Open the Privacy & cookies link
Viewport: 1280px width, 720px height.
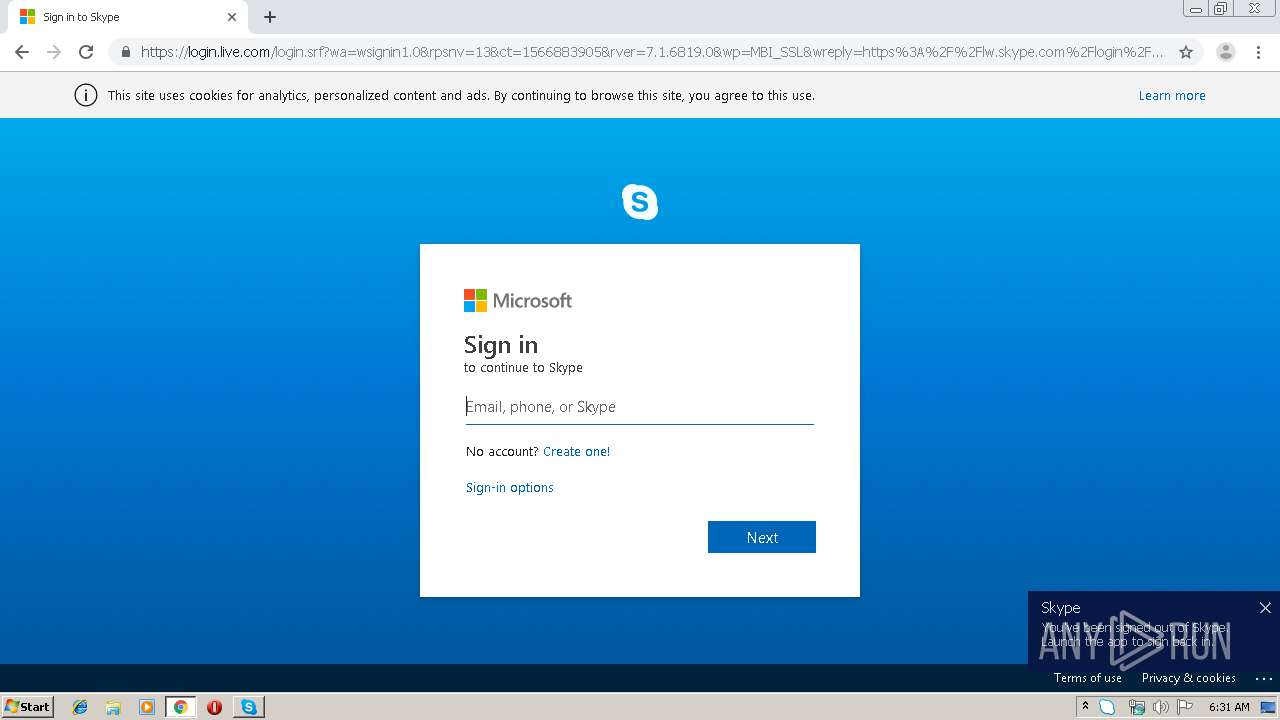click(x=1189, y=678)
